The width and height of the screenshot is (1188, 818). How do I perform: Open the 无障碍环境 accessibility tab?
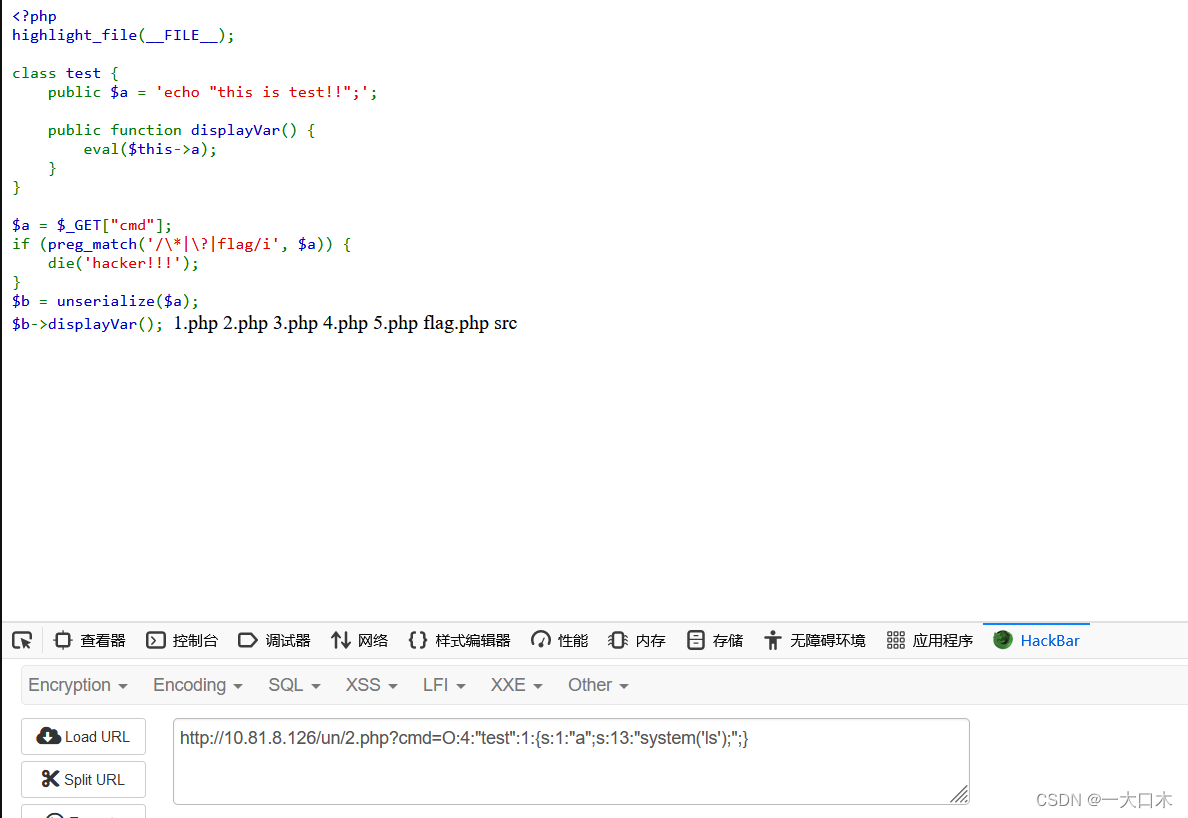tap(814, 641)
